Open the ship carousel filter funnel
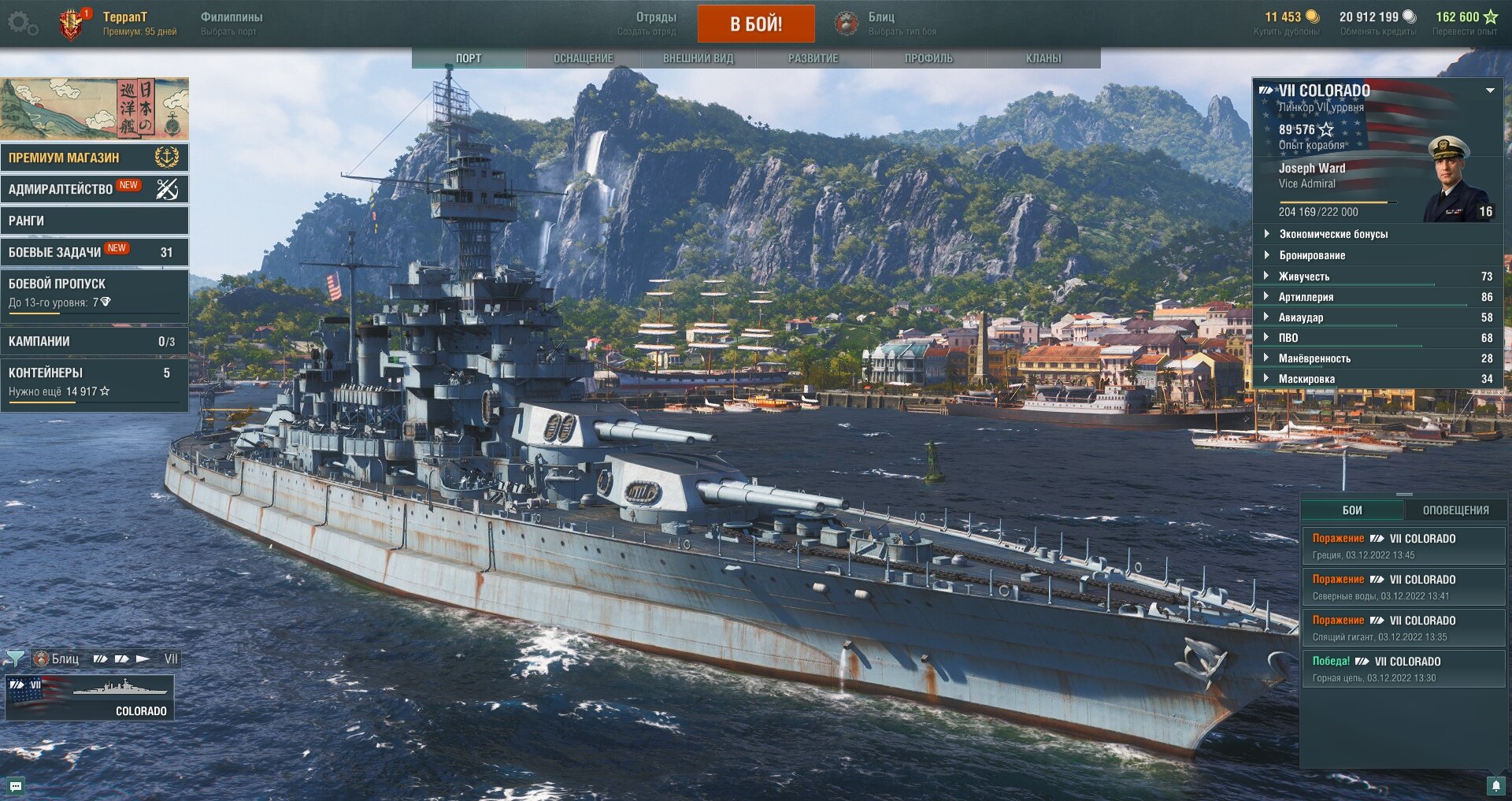1512x801 pixels. 14,658
